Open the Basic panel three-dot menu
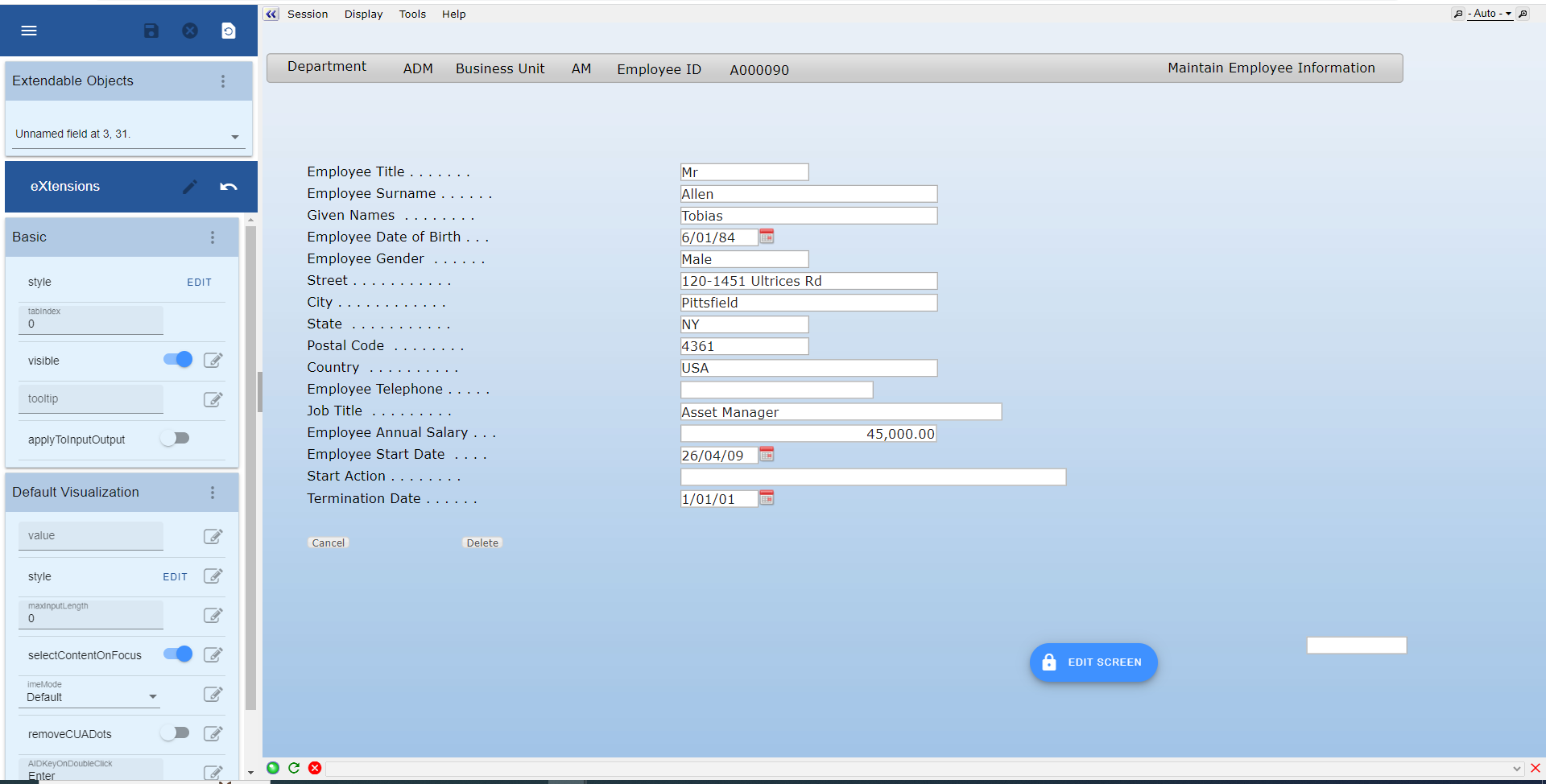1546x784 pixels. click(213, 237)
